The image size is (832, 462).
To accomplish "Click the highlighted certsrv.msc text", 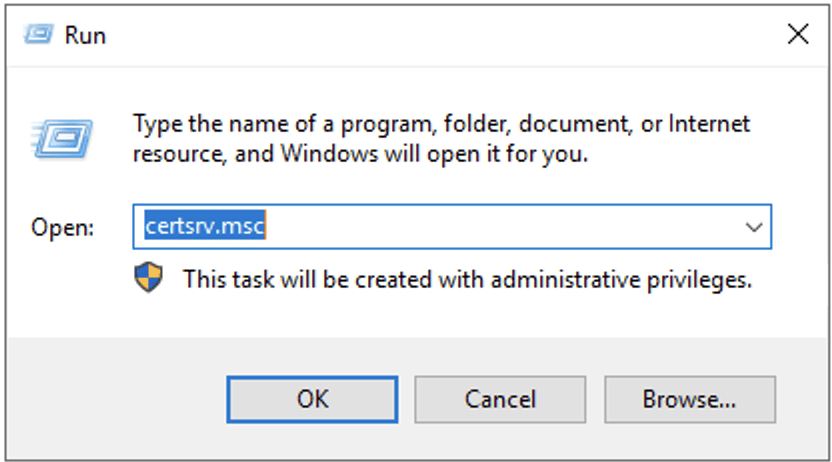I will (x=204, y=227).
